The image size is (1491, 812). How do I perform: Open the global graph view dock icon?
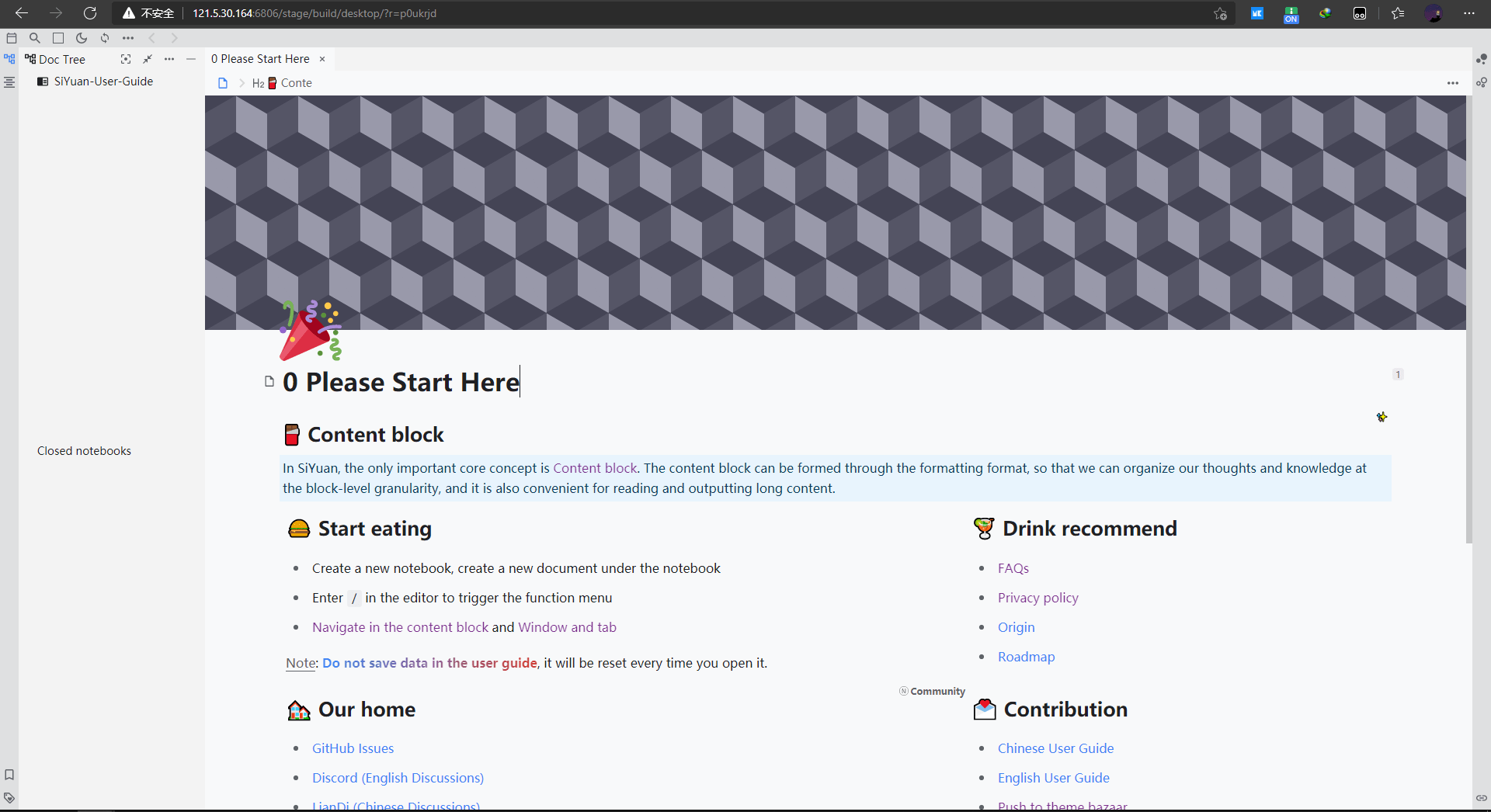1482,59
